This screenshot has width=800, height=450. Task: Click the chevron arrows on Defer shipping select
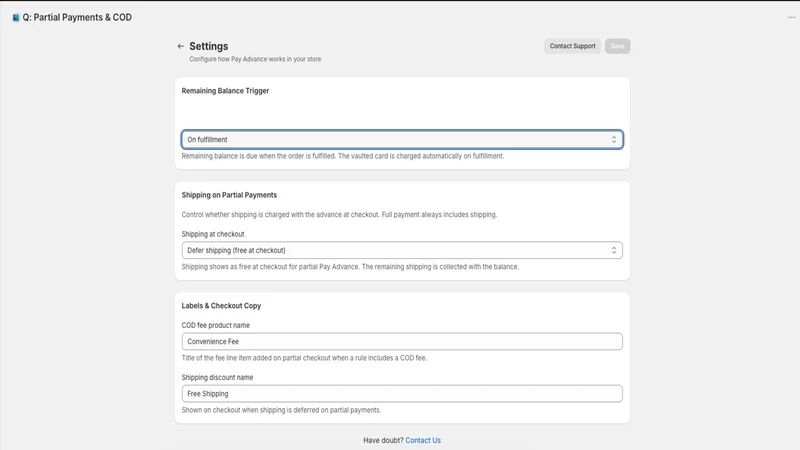614,250
